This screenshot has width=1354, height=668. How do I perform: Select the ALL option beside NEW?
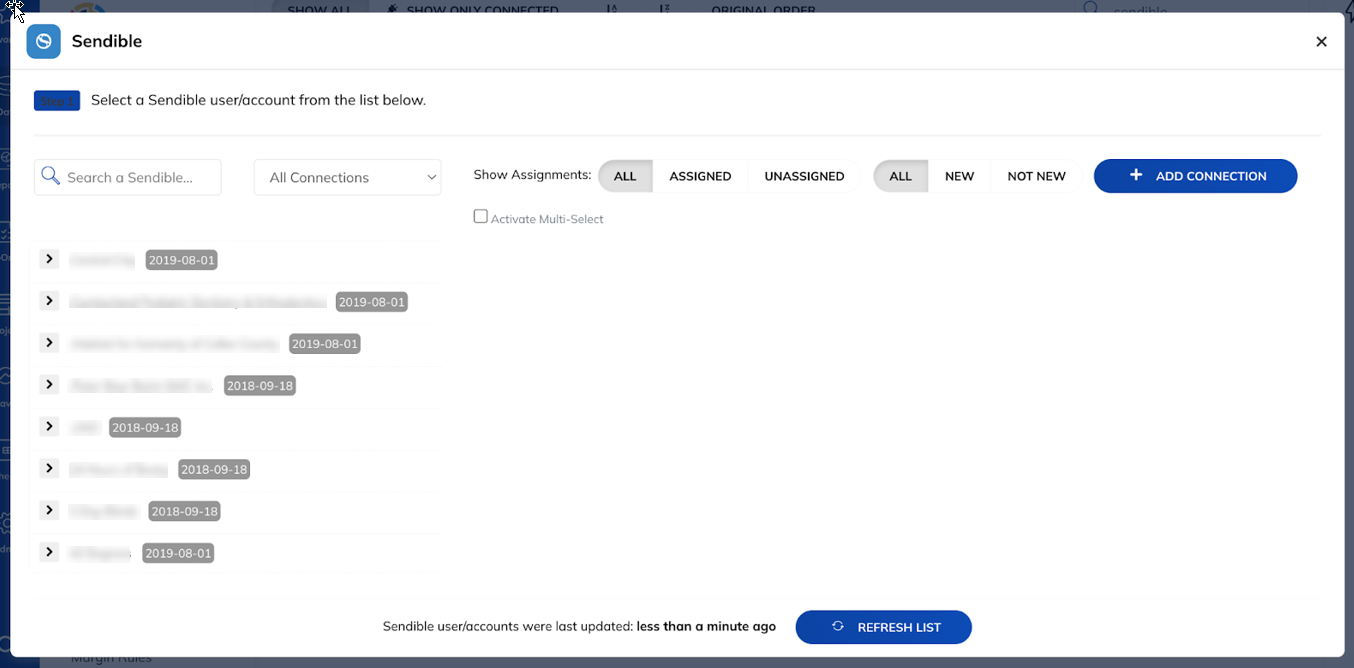coord(901,176)
